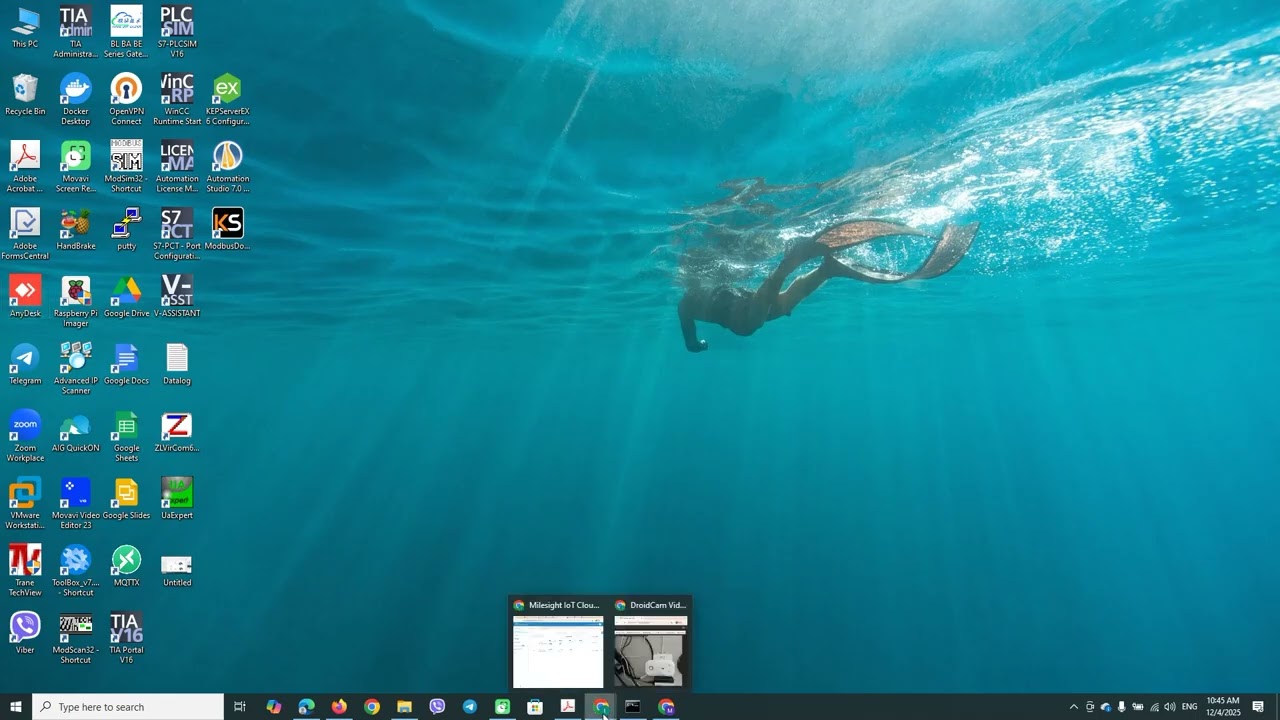Select the Google Drive desktop shortcut
1280x720 pixels.
pos(126,297)
